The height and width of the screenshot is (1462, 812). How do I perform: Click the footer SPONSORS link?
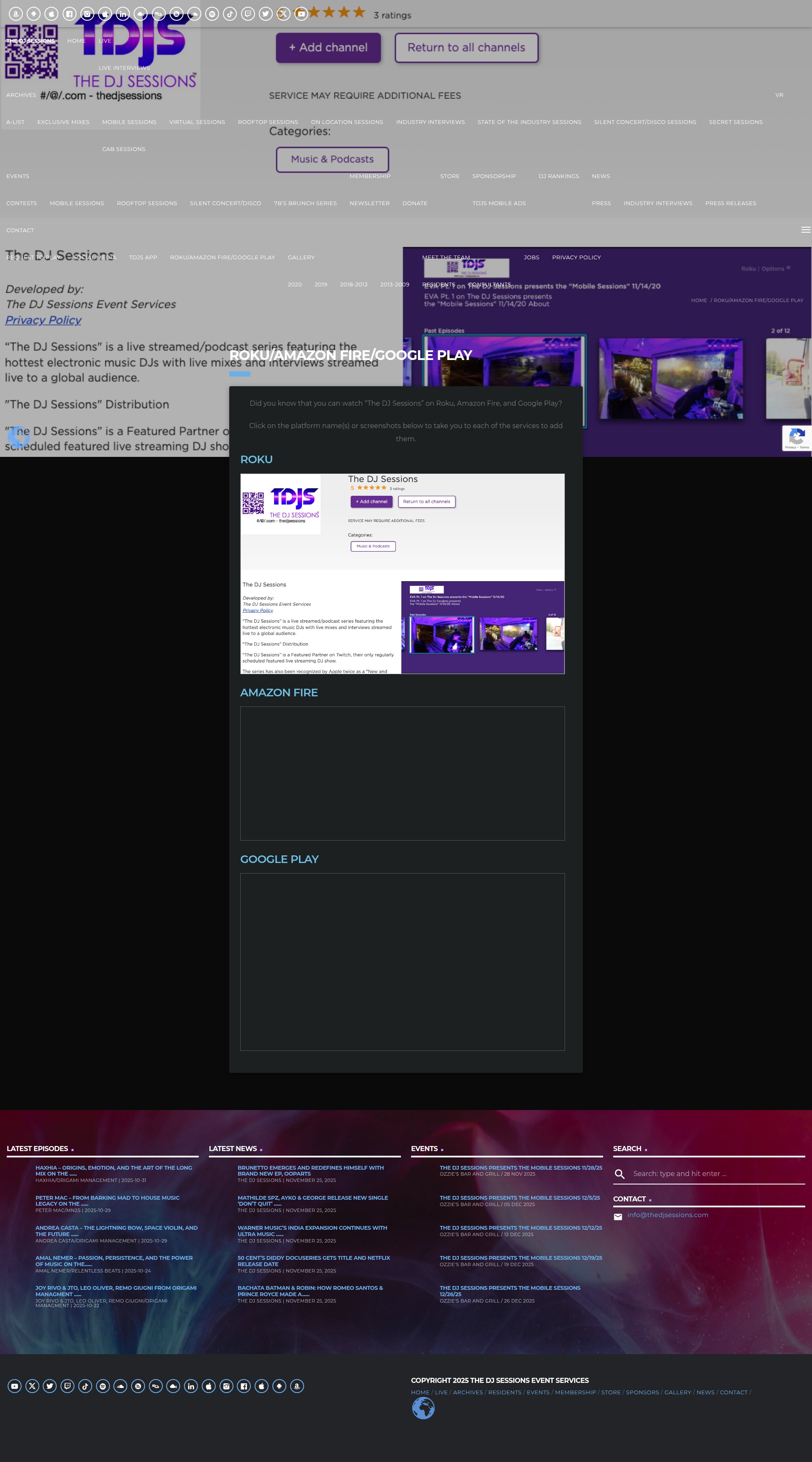642,1392
